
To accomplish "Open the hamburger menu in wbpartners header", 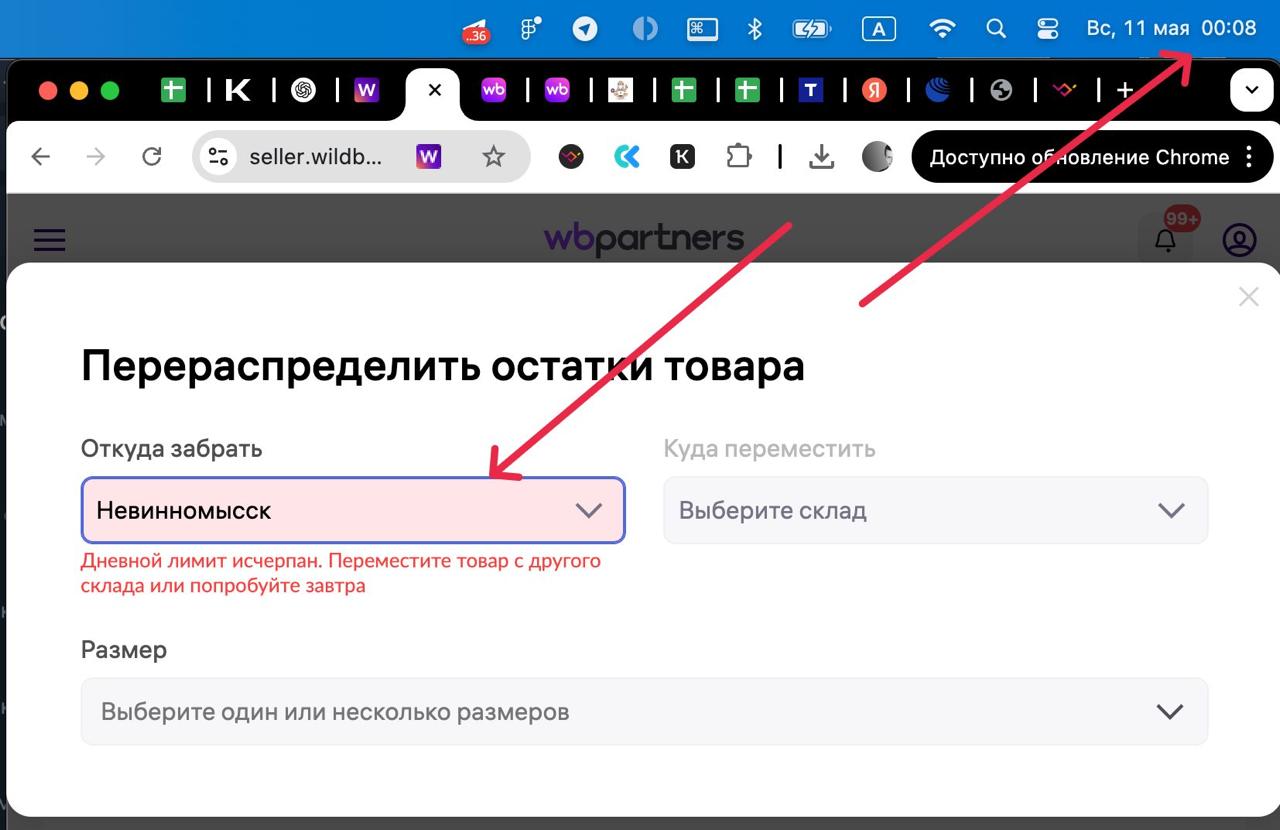I will 49,240.
